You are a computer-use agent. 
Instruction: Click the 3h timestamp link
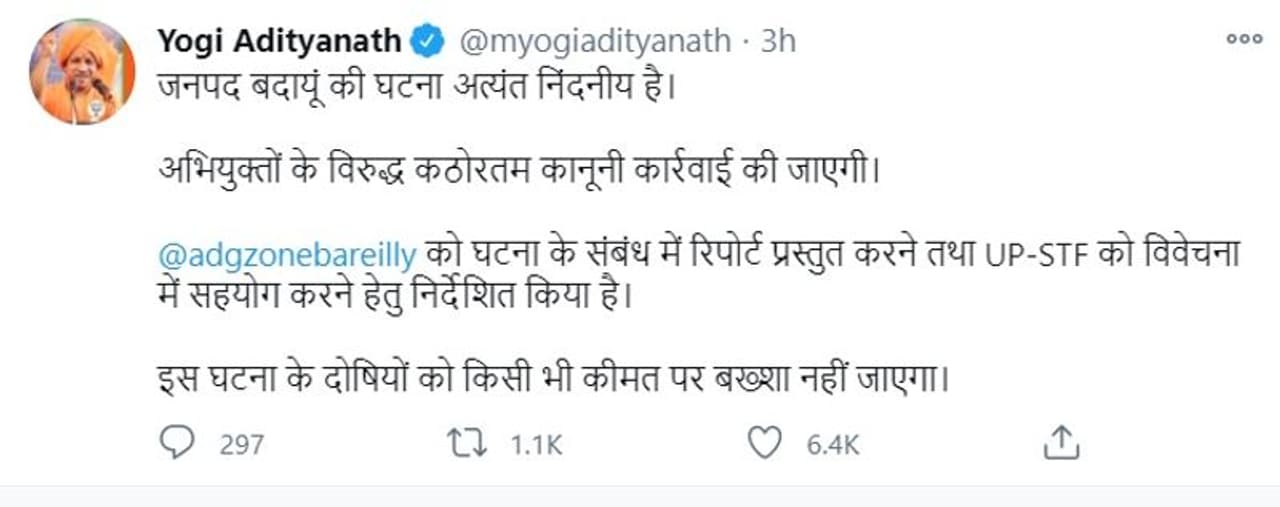click(779, 41)
